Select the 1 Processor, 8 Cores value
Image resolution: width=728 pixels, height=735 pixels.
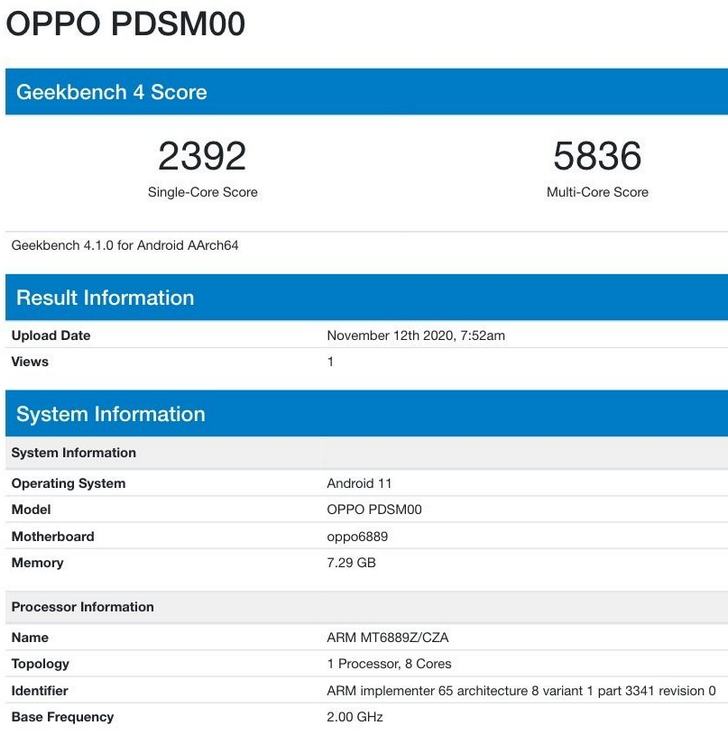coord(389,664)
